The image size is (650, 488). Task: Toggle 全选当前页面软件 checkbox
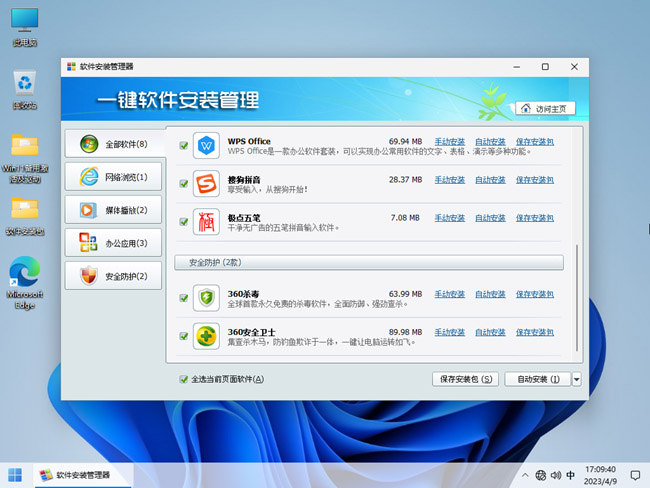click(x=184, y=379)
